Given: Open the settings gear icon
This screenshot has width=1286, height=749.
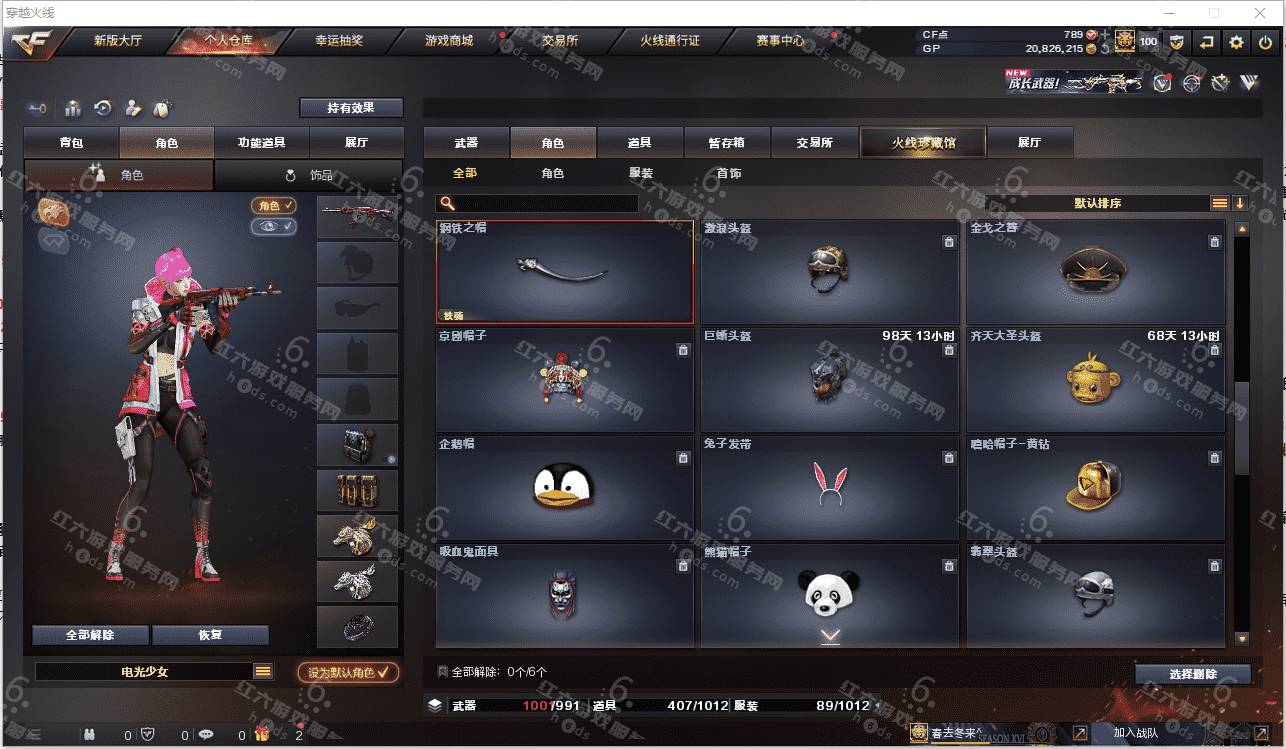Looking at the screenshot, I should 1237,42.
